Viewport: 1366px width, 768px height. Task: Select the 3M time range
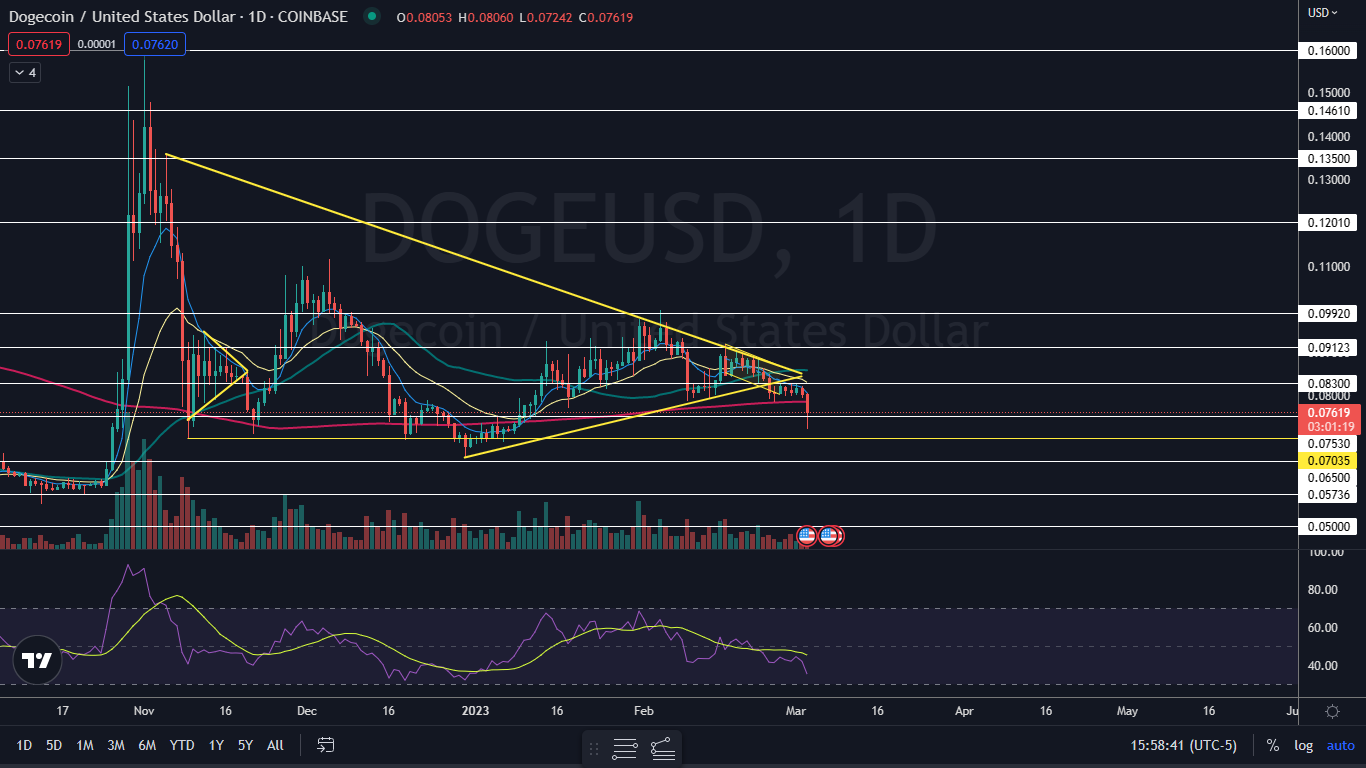tap(116, 745)
